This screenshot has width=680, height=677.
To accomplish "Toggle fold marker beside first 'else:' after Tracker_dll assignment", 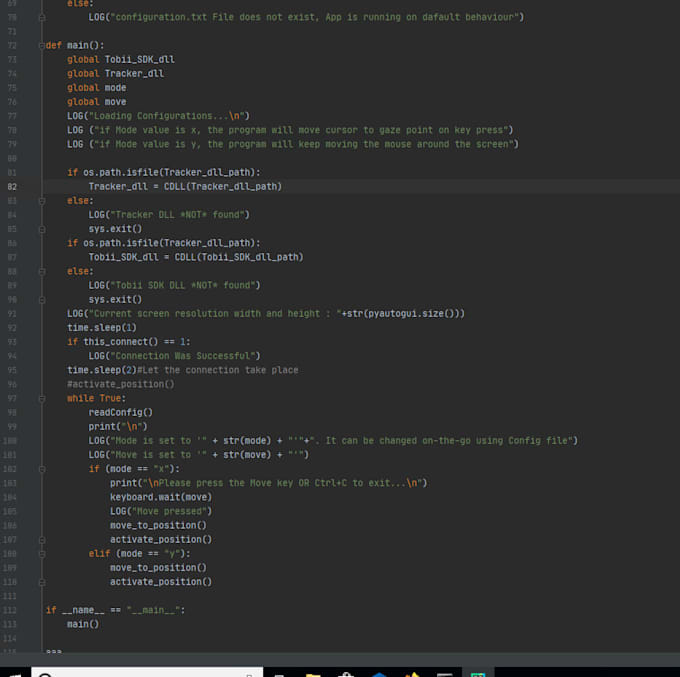I will [42, 201].
